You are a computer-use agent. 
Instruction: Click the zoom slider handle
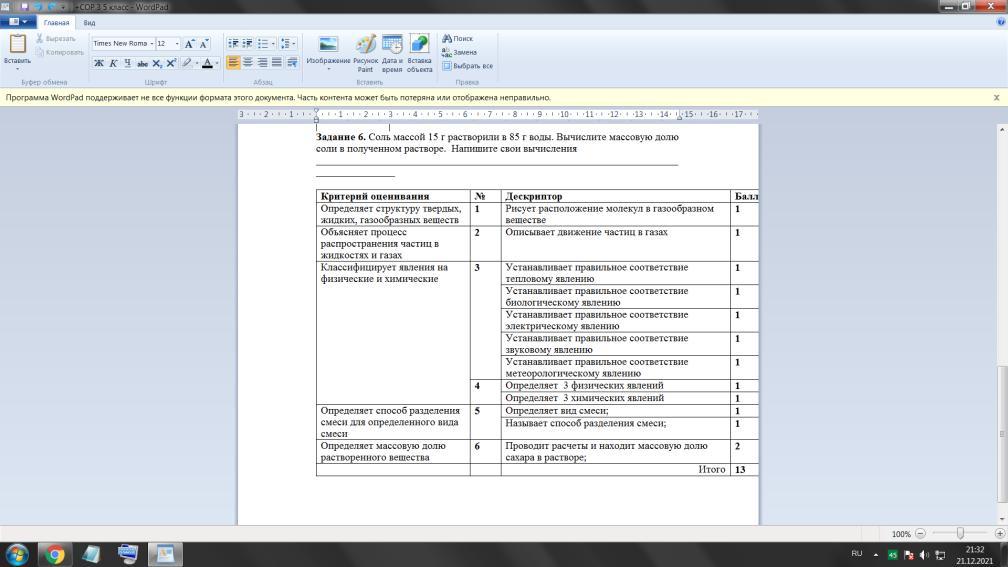tap(960, 534)
